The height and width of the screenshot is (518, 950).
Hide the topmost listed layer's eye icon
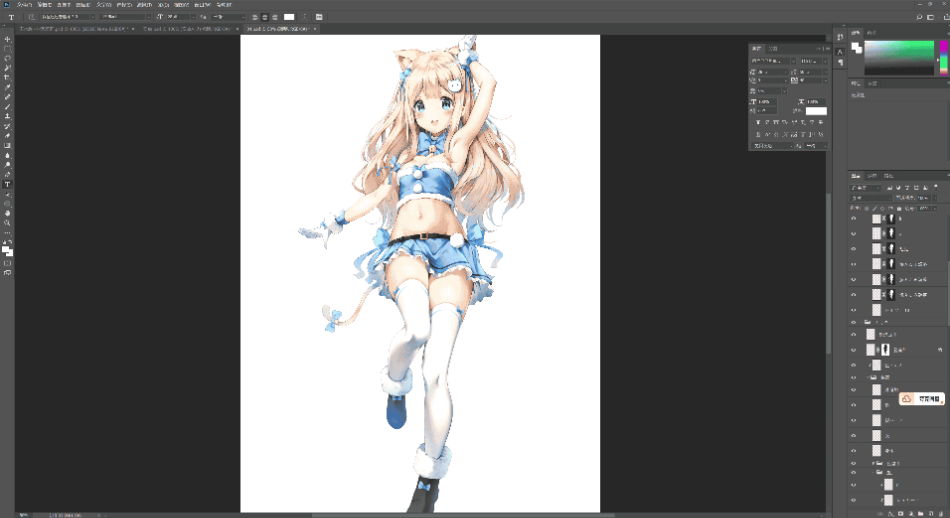click(854, 219)
